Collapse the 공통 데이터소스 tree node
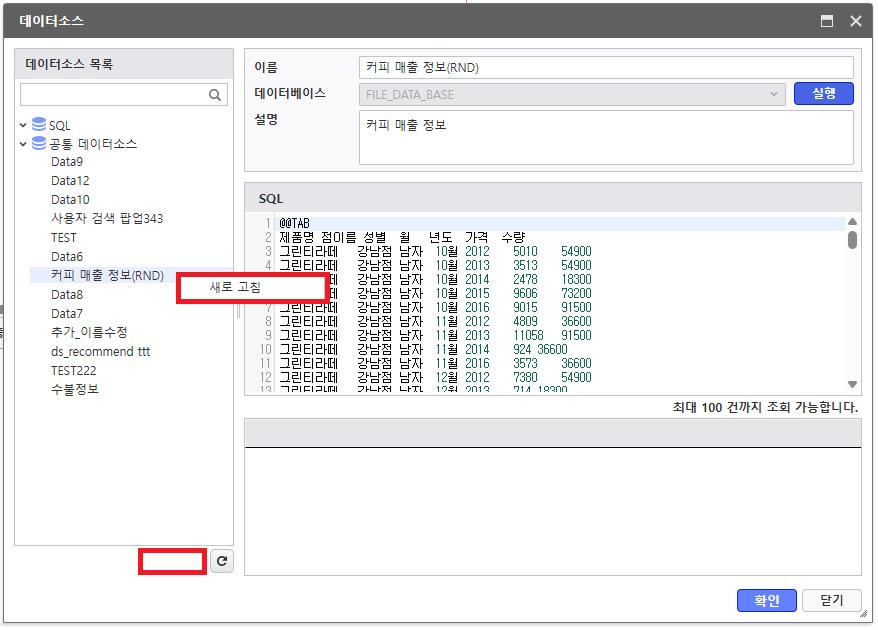 [22, 143]
